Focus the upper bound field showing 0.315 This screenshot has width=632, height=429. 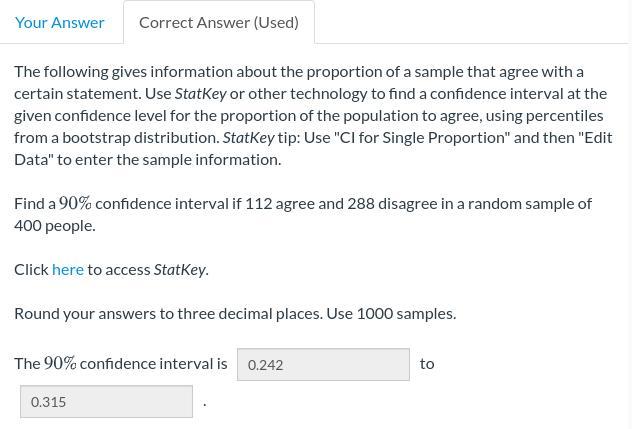(x=106, y=402)
